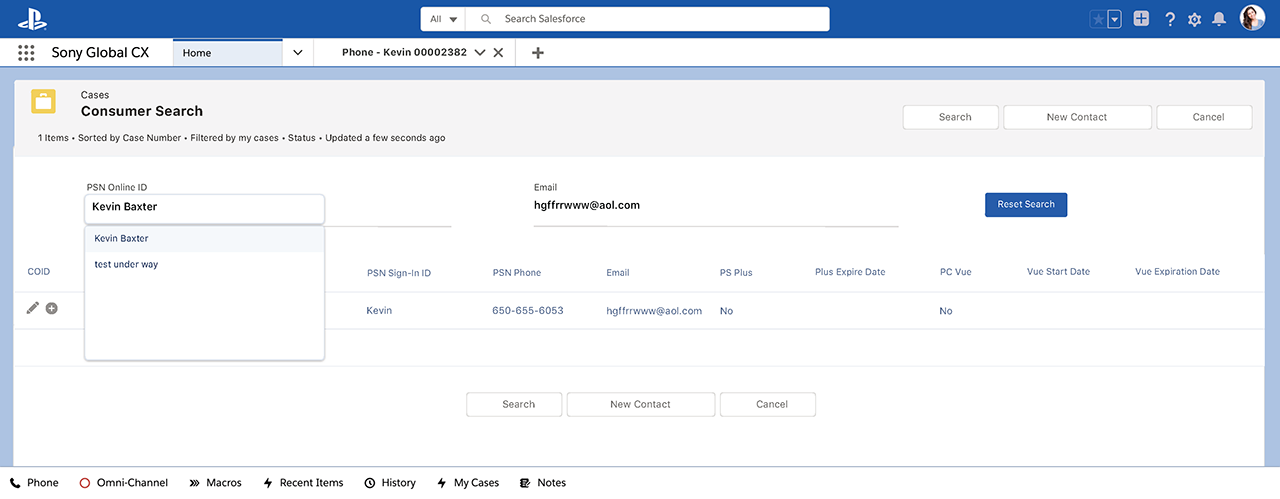Open Omni-Channel in the utility bar

(123, 483)
